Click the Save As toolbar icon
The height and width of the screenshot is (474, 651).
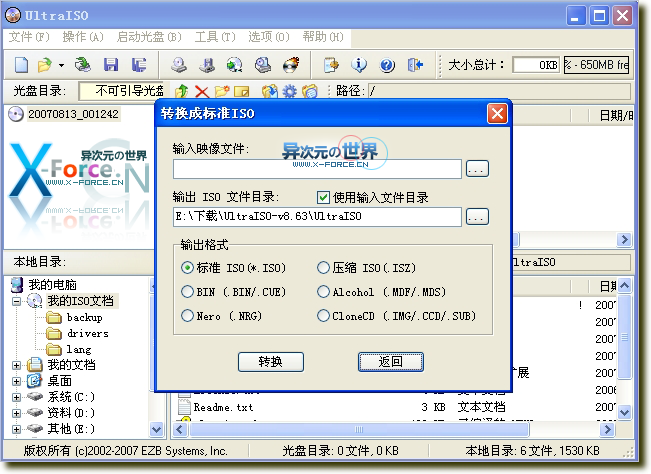click(139, 65)
